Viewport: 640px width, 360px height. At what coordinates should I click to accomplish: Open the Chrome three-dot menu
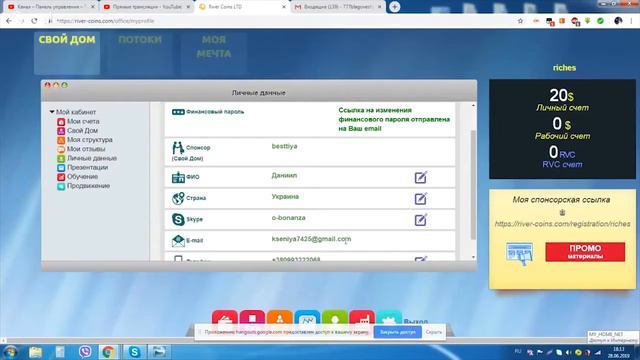(631, 21)
